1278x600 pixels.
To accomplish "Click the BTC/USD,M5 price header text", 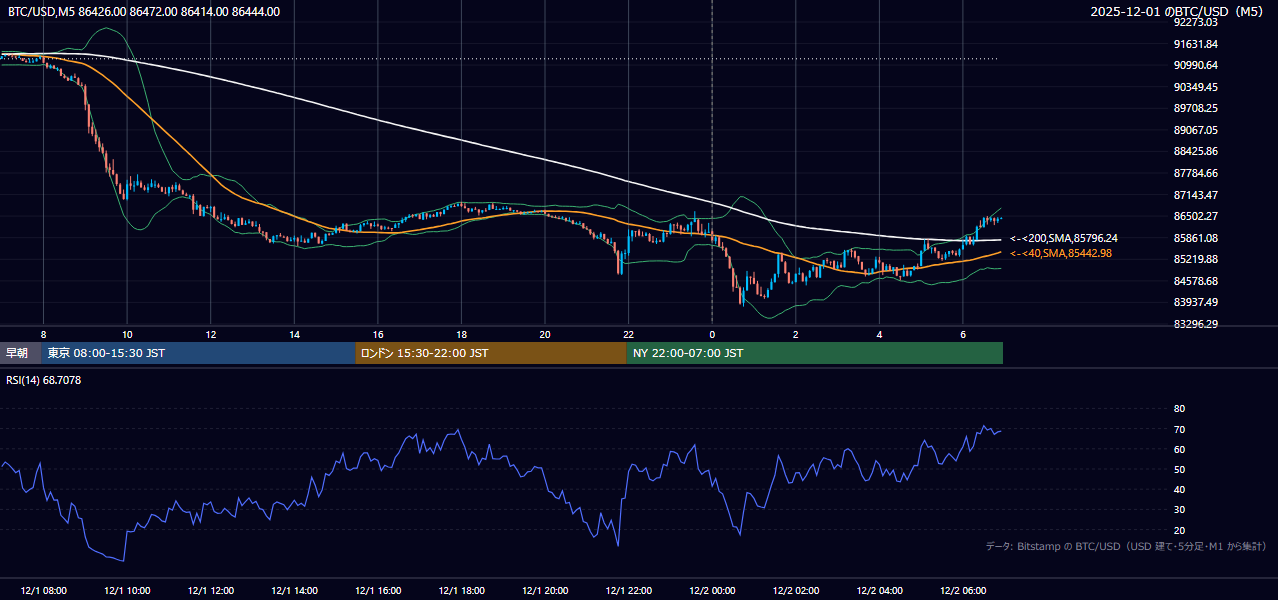I will pyautogui.click(x=144, y=12).
